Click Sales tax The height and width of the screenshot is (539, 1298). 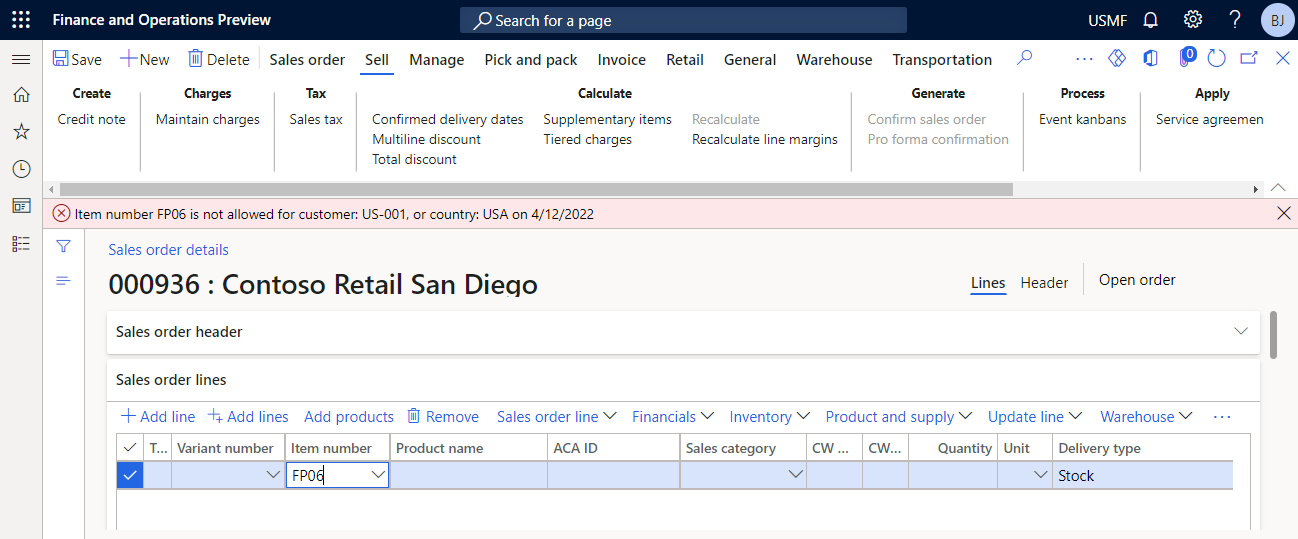click(316, 119)
